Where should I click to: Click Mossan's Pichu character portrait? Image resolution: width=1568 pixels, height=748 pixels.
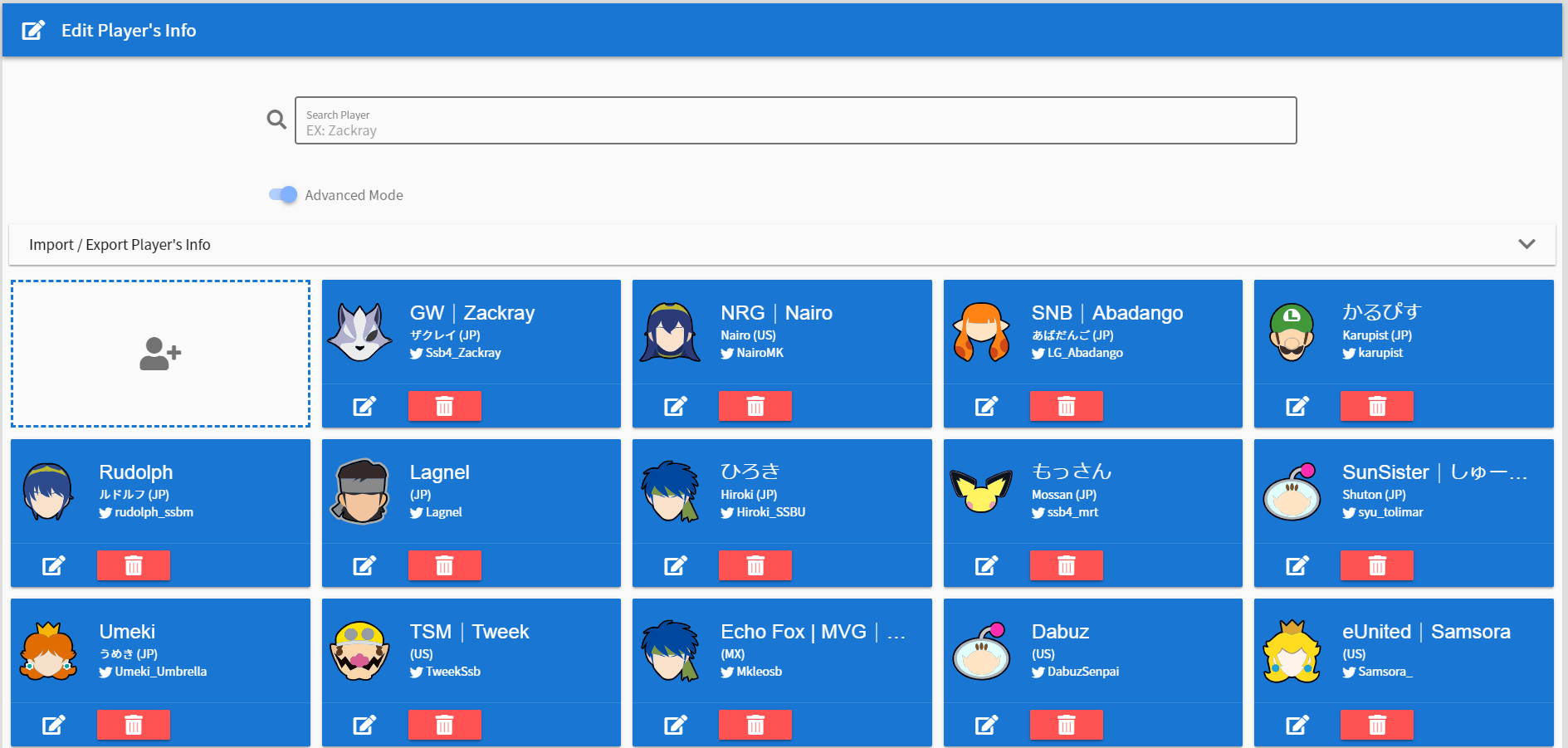pos(981,491)
